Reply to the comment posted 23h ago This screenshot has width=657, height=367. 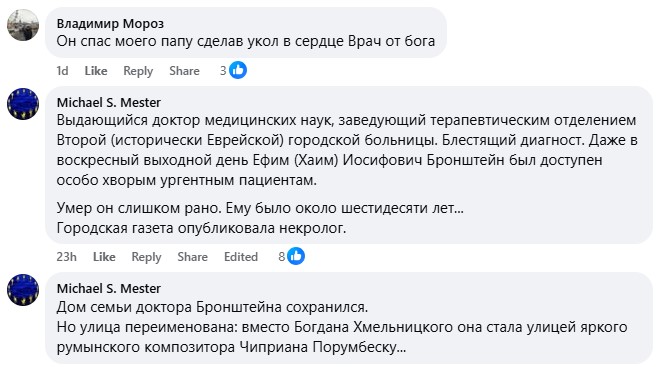tap(146, 257)
